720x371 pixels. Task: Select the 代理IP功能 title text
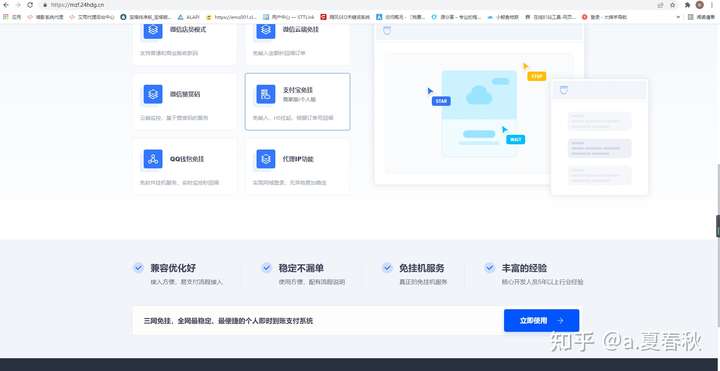298,159
